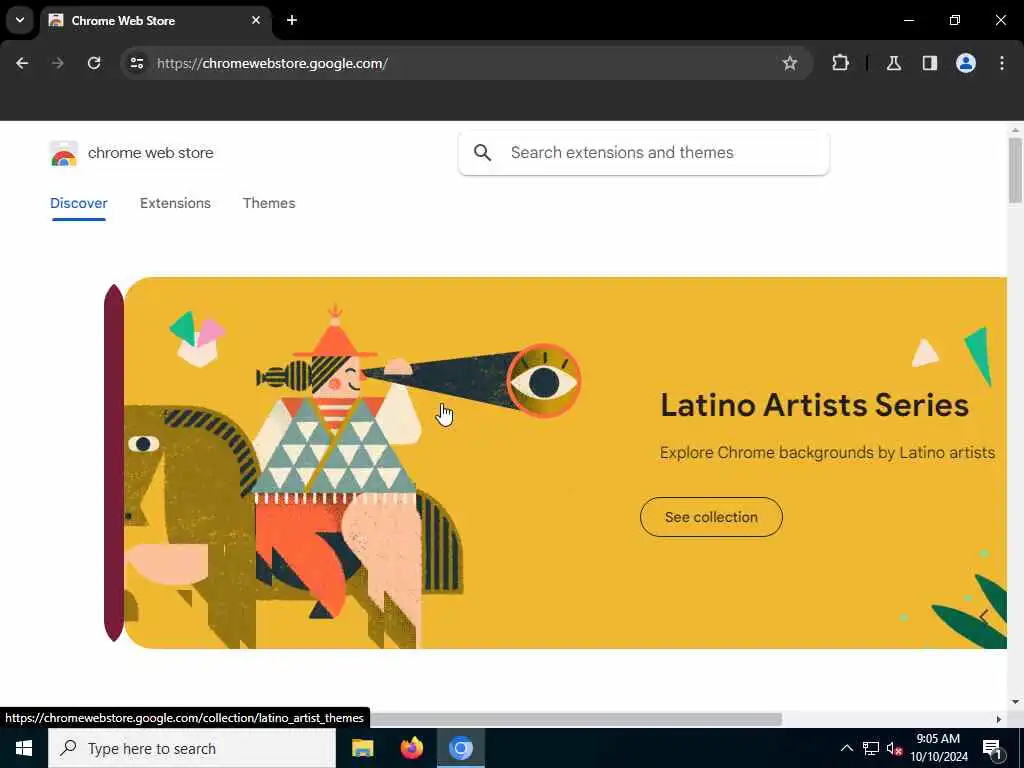
Task: Bookmark this page with the star icon
Action: tap(790, 63)
